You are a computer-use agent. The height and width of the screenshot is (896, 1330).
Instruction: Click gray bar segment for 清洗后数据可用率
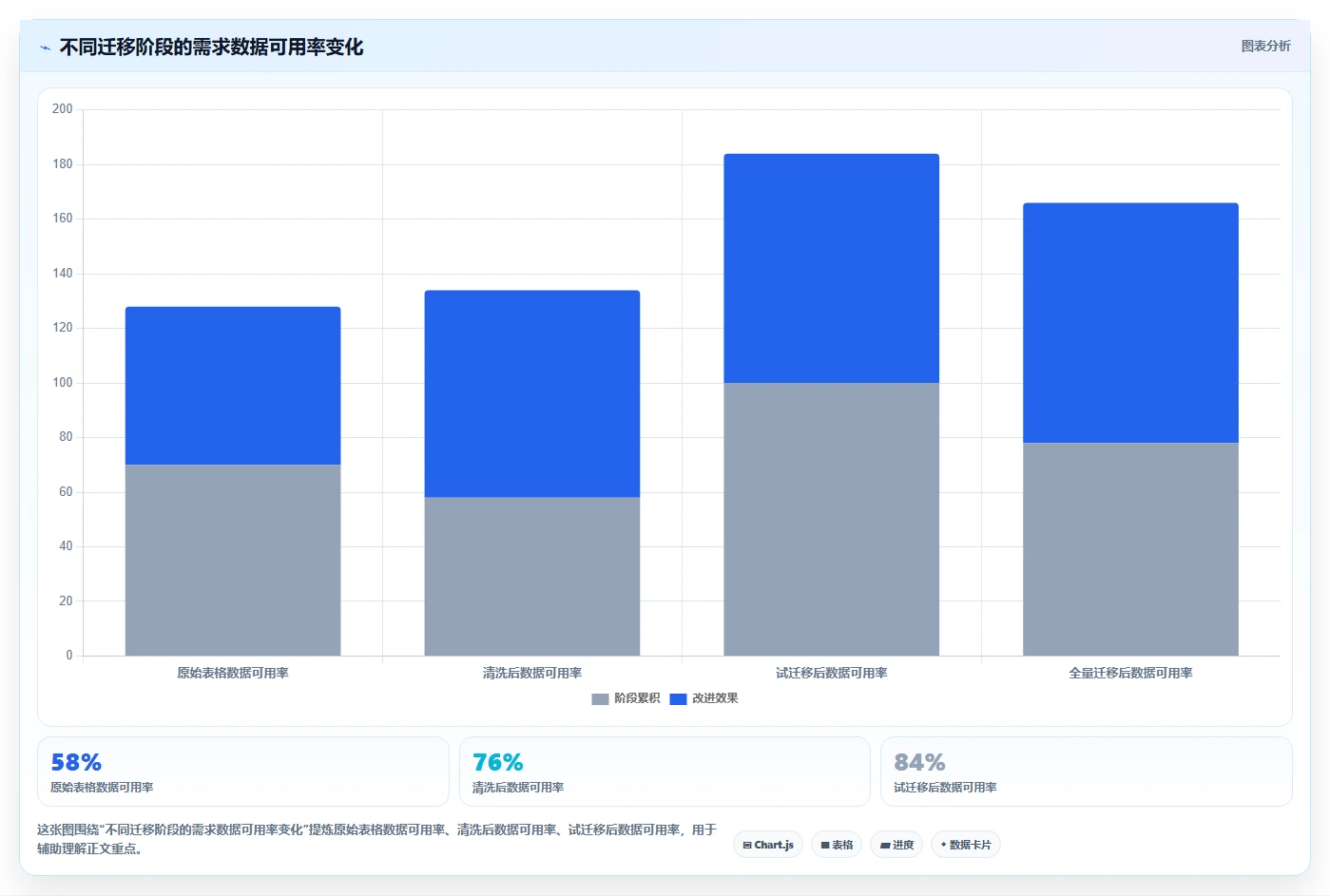532,576
